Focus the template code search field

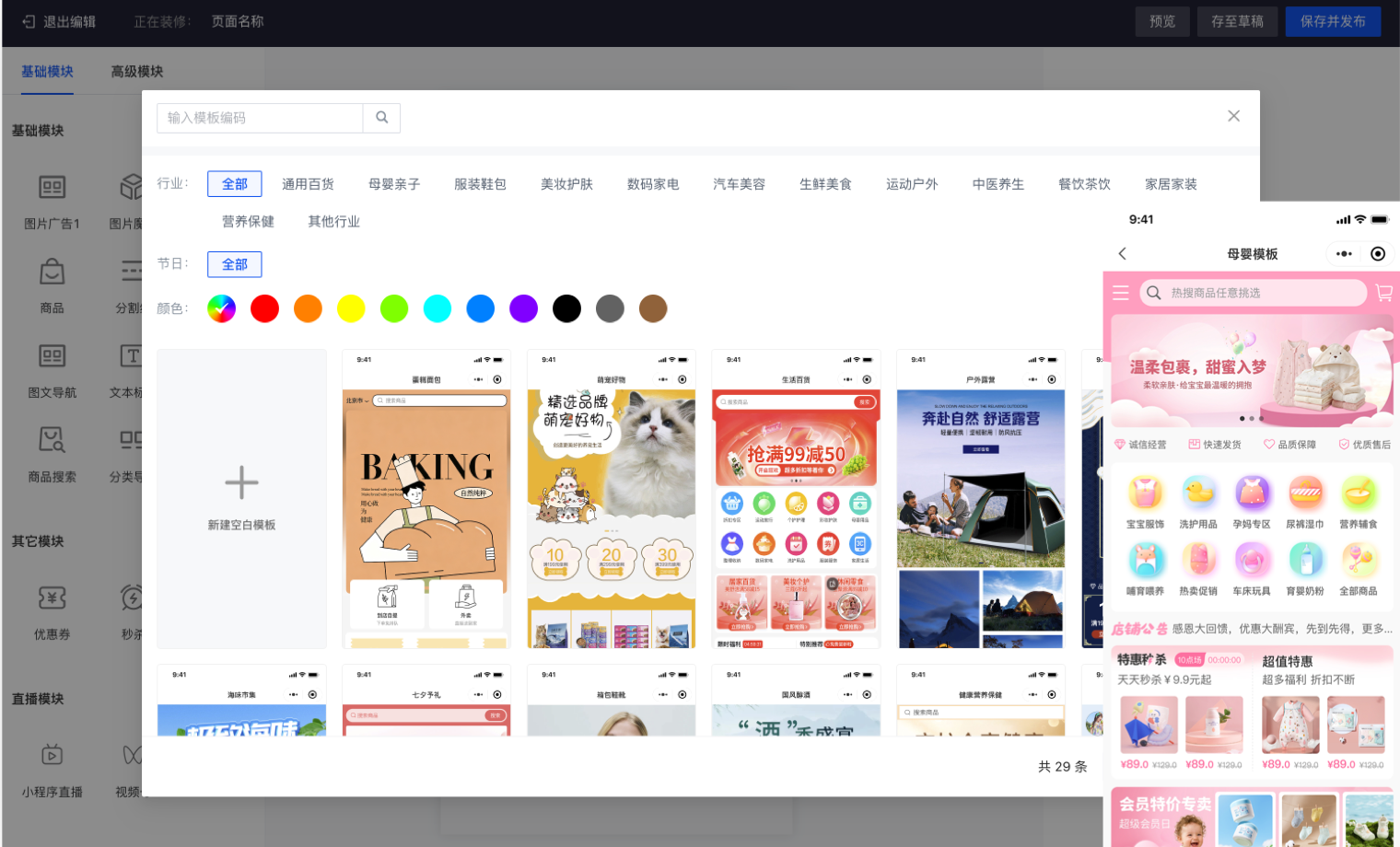260,118
